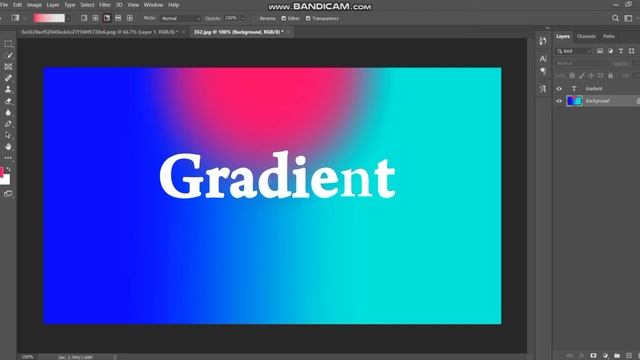640x360 pixels.
Task: Select the Quick Selection brush tool
Action: 8,55
